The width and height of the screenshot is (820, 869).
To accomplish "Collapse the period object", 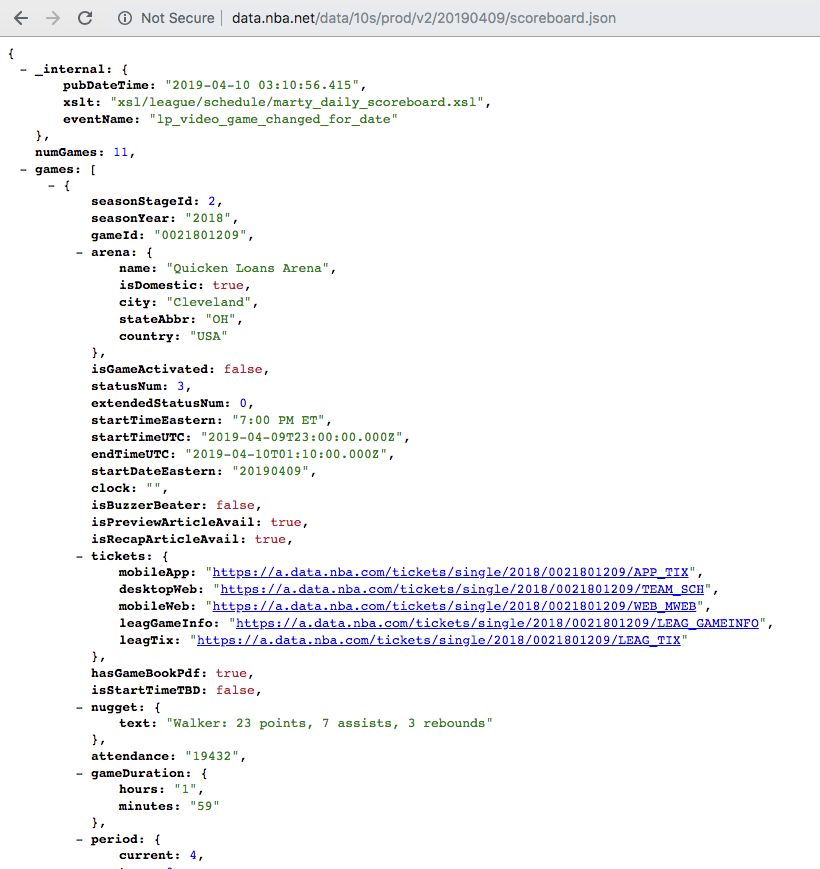I will (80, 840).
